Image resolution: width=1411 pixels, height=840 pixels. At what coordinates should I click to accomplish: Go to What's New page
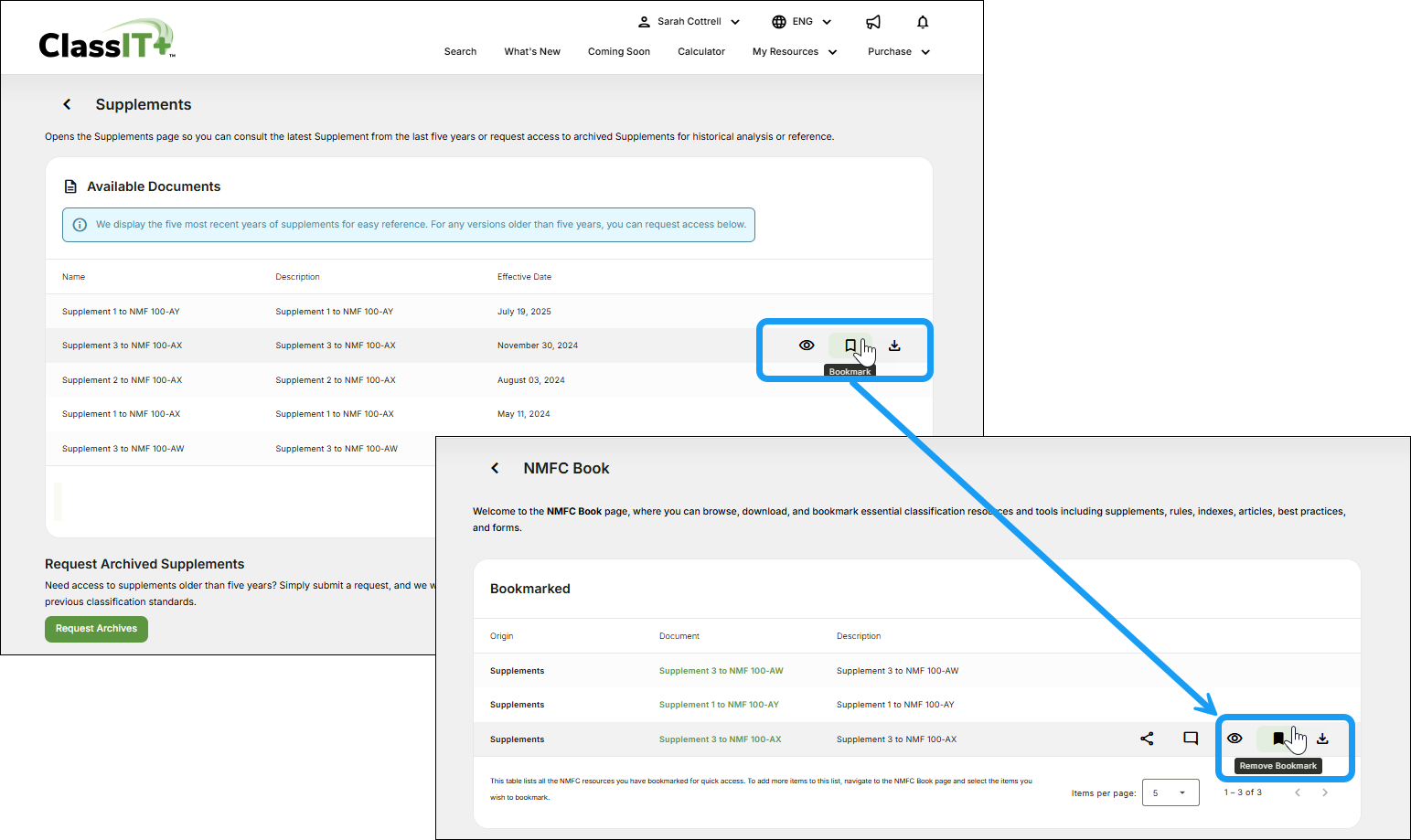tap(531, 52)
